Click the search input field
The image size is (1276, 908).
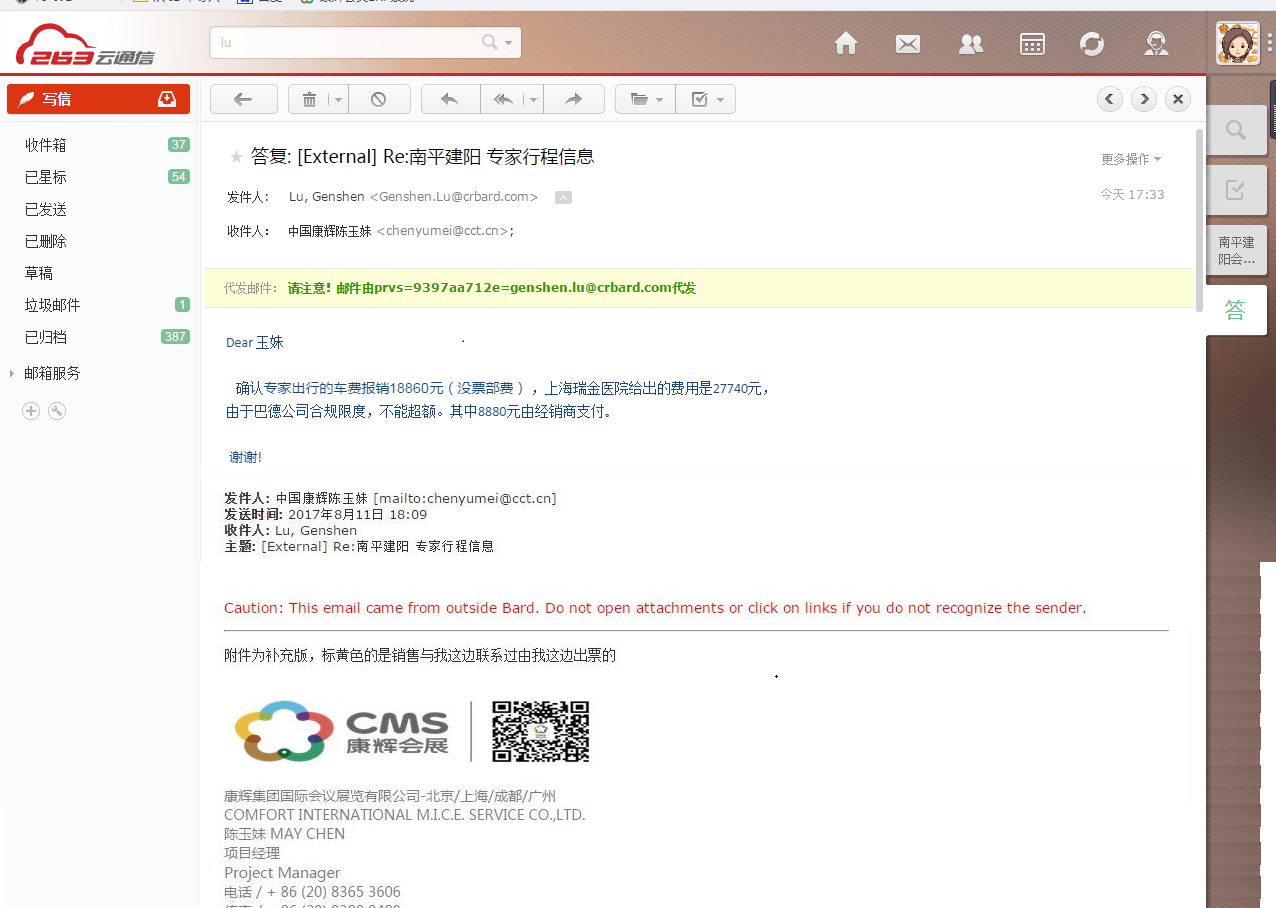coord(345,43)
